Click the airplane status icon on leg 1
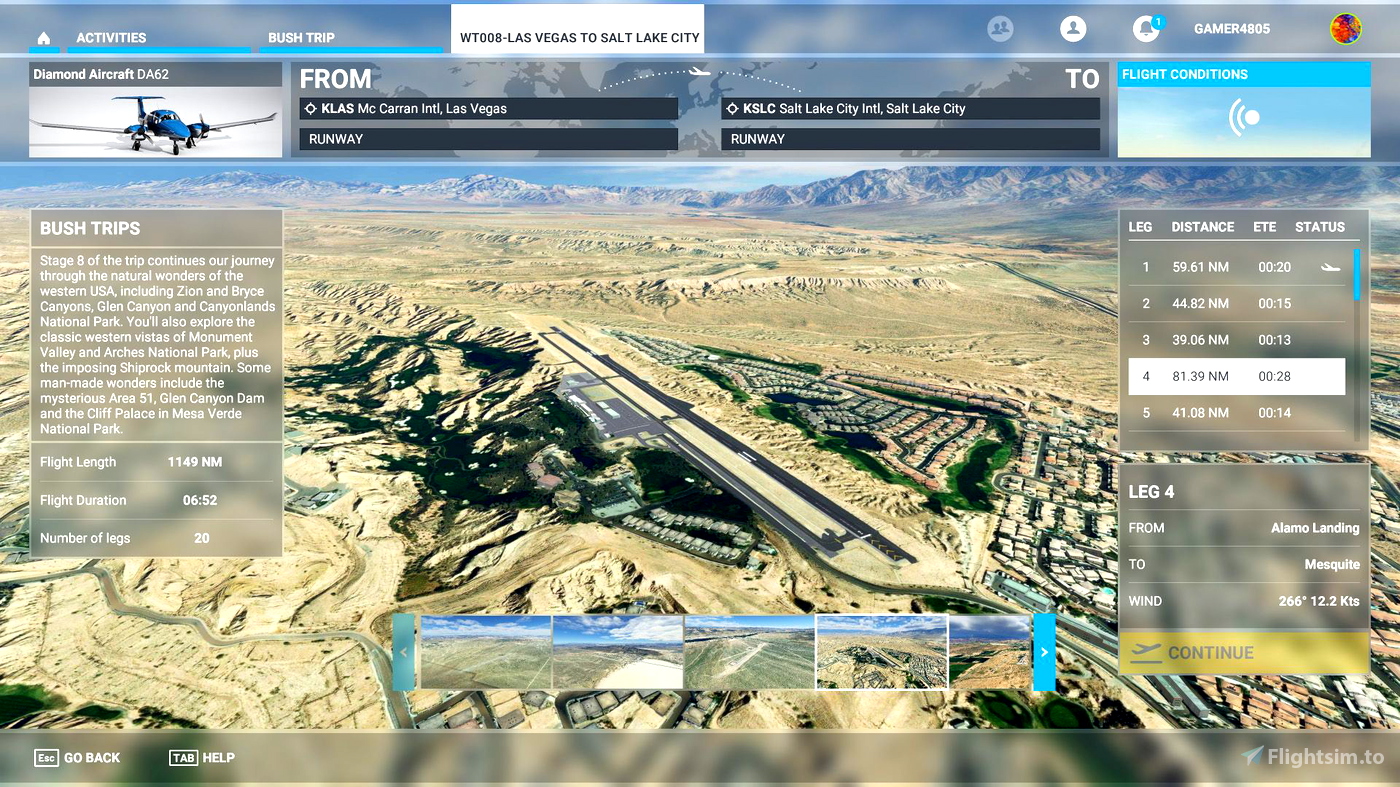The width and height of the screenshot is (1400, 787). (1330, 267)
